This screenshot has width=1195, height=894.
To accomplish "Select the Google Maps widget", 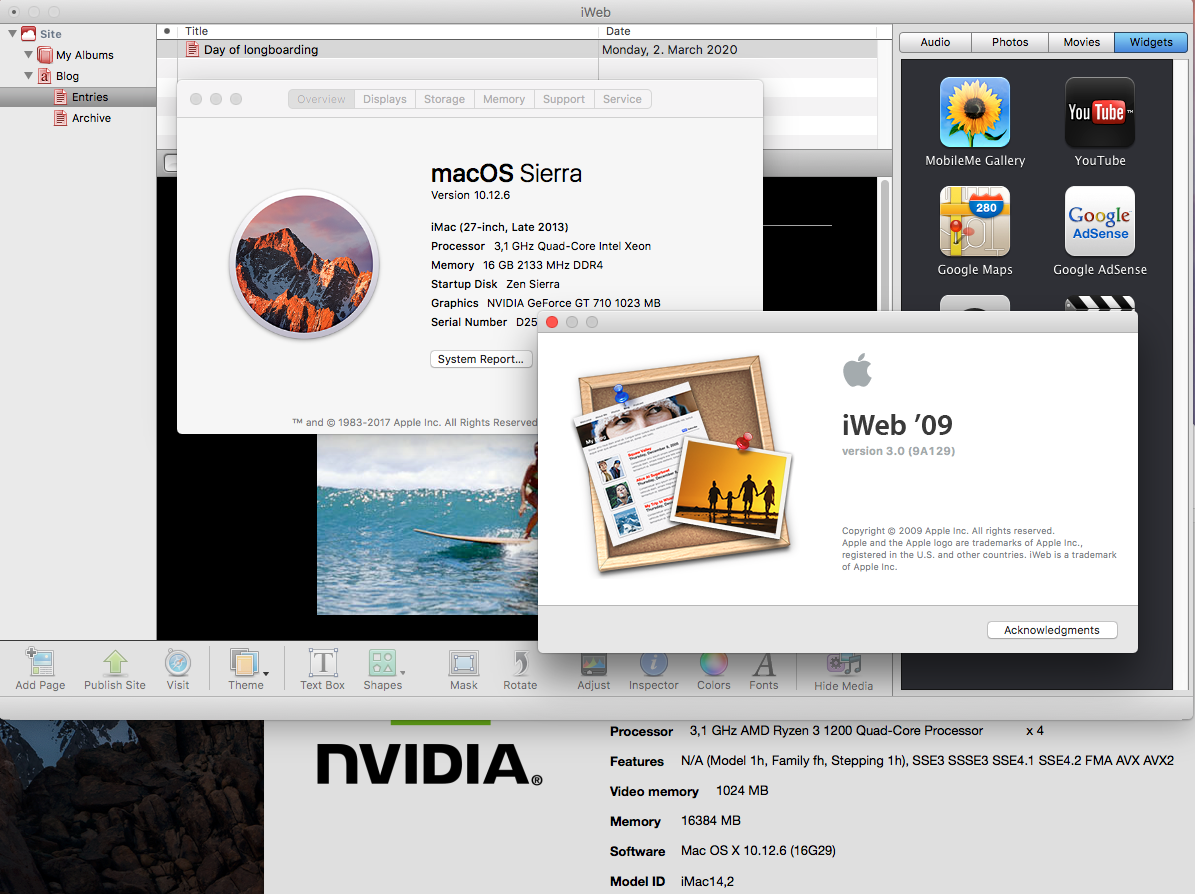I will [975, 221].
